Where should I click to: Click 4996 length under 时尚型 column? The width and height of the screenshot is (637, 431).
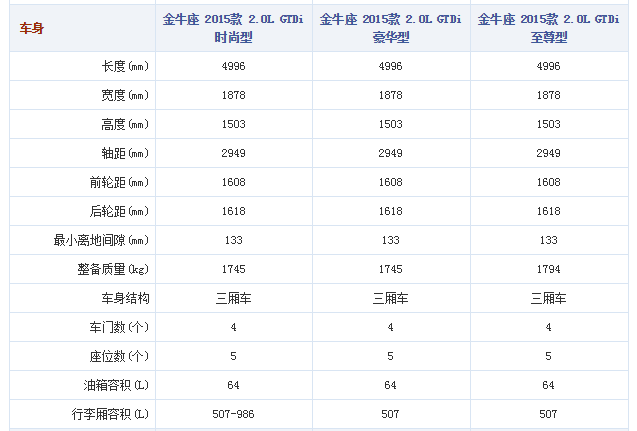[x=233, y=66]
